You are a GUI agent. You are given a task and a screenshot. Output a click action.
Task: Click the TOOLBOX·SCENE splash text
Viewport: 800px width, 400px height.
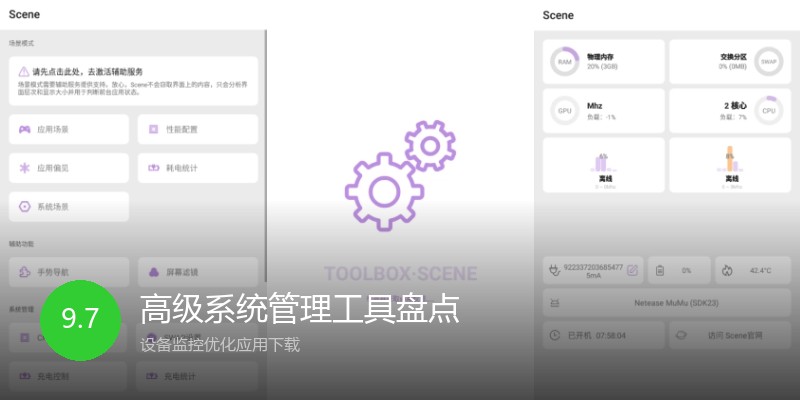tap(401, 274)
